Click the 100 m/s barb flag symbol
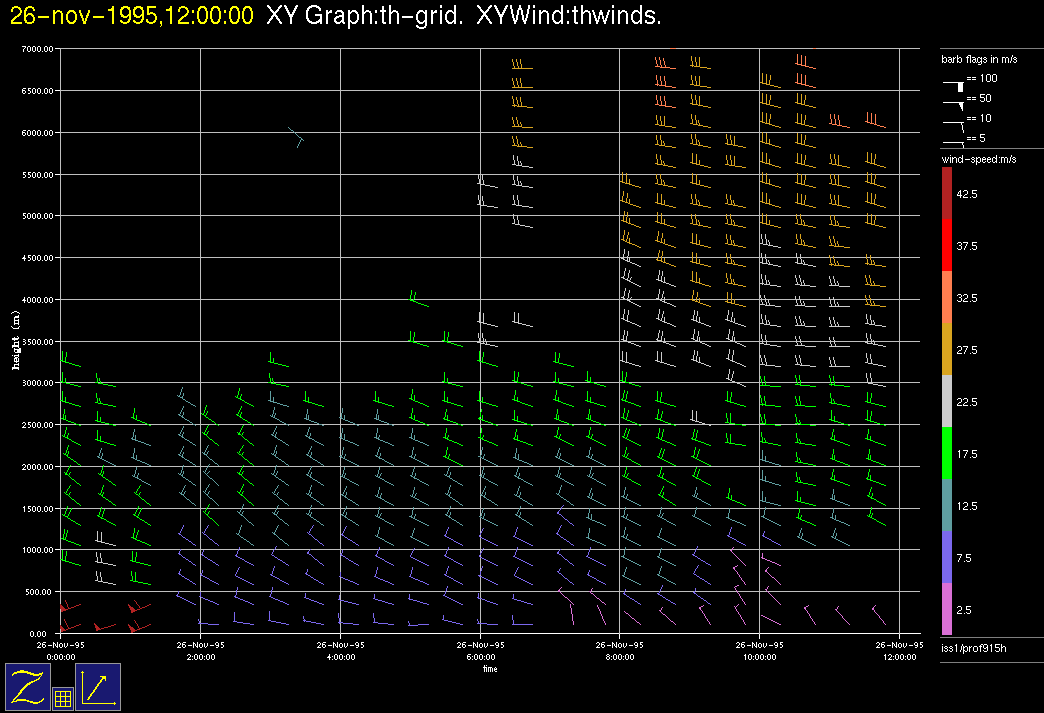1044x713 pixels. click(955, 84)
